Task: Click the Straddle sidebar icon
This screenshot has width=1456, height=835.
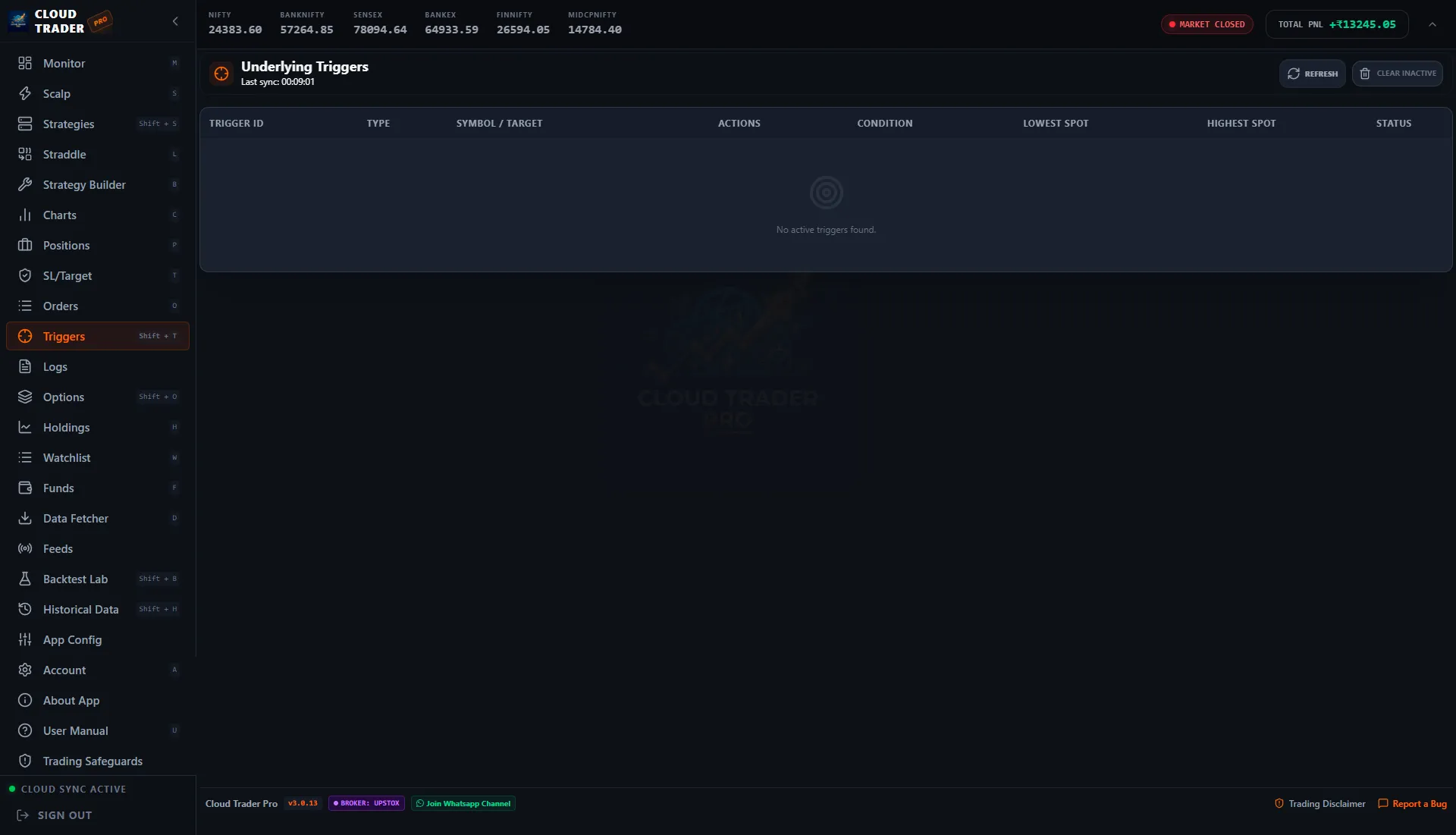Action: coord(25,154)
